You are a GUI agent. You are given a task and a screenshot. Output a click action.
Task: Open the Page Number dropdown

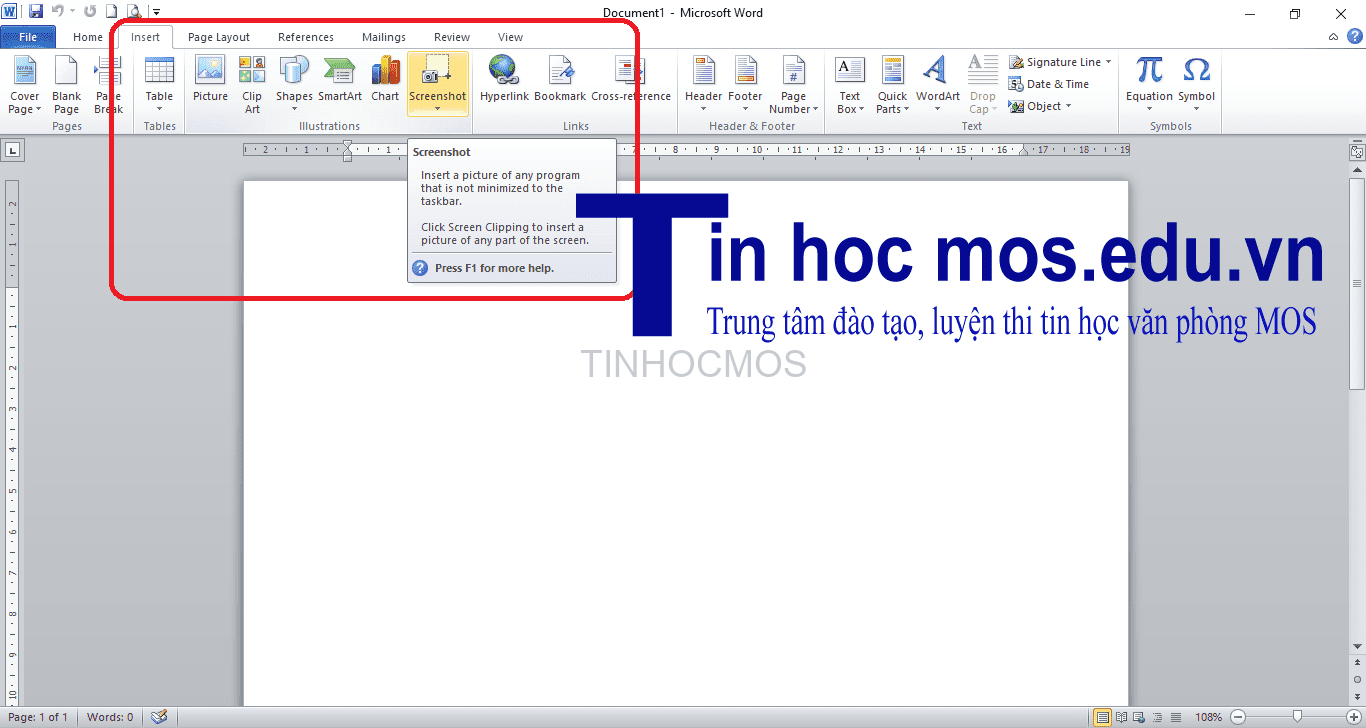(x=793, y=85)
